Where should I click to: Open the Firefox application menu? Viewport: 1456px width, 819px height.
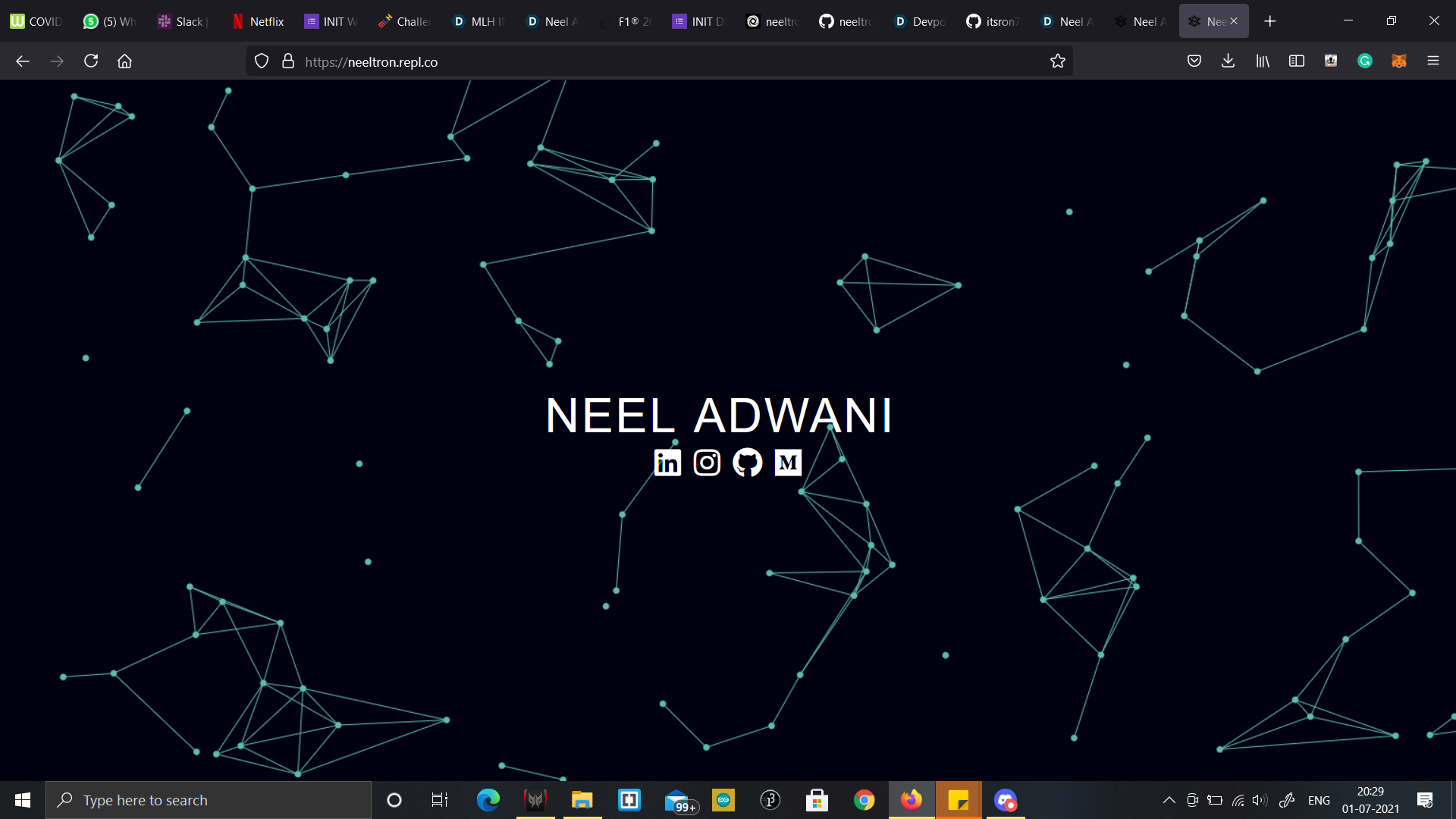pos(1433,61)
